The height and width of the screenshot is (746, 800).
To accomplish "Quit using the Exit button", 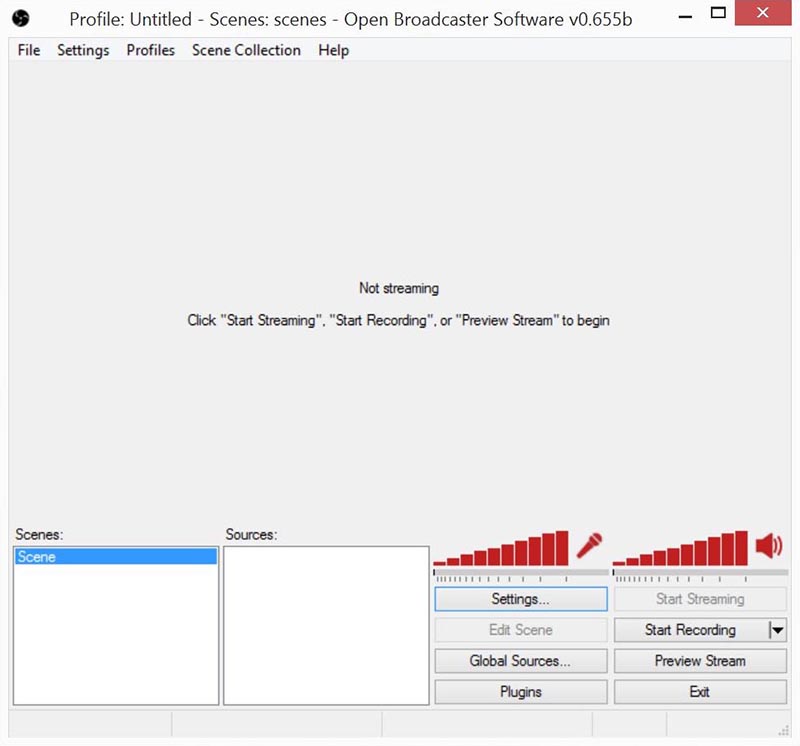I will pos(700,692).
